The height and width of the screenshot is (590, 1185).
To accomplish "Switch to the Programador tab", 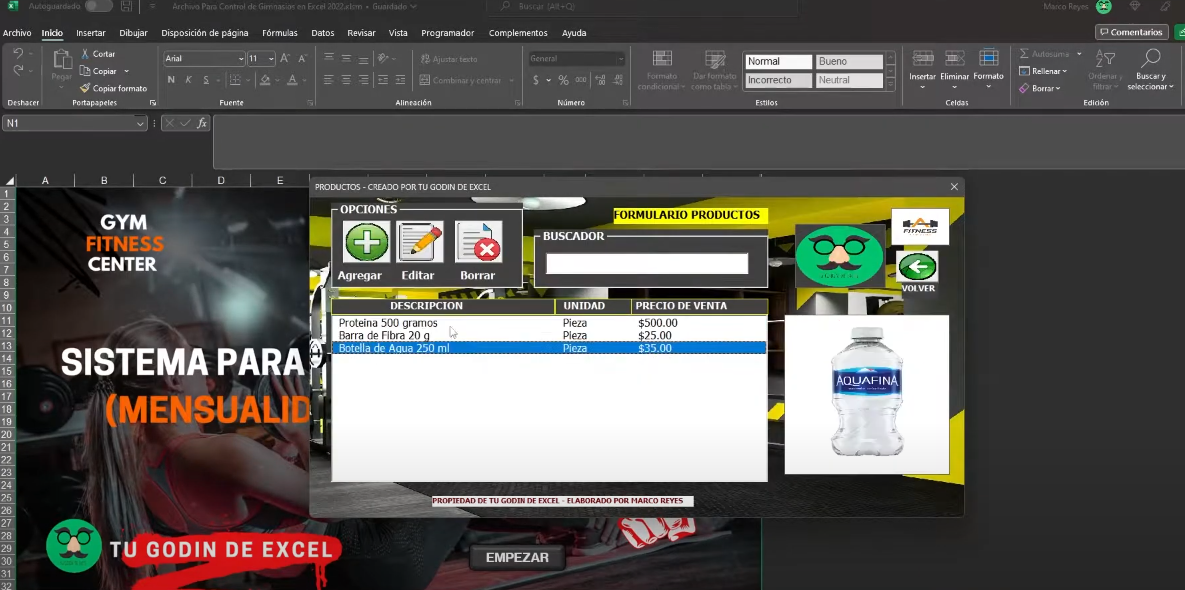I will [447, 33].
